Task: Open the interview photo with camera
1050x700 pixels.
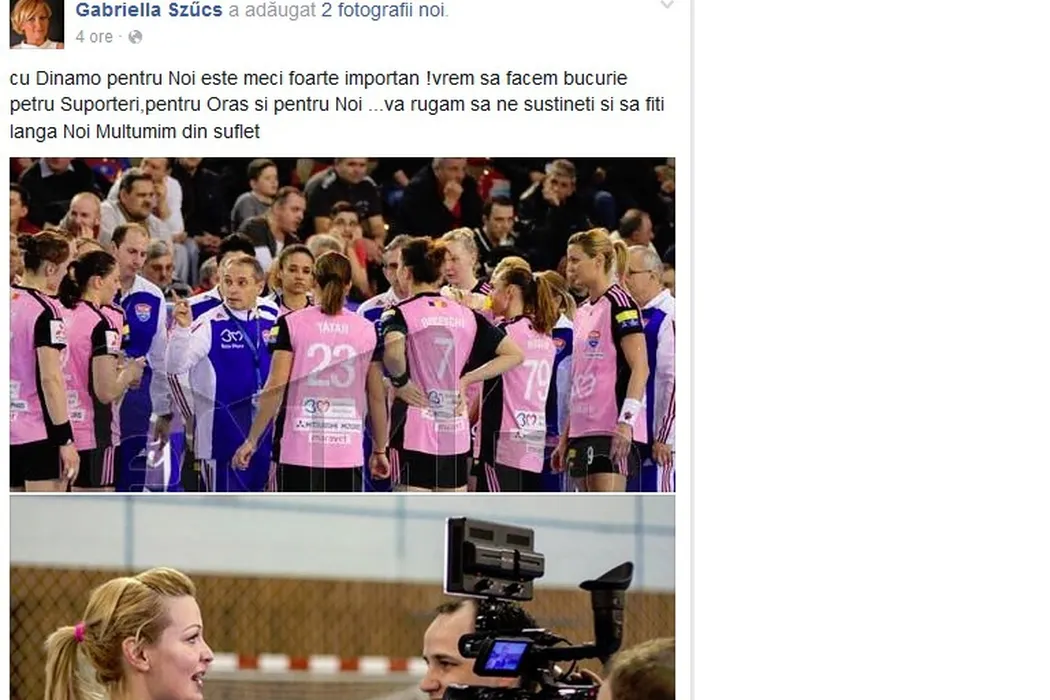Action: coord(342,598)
